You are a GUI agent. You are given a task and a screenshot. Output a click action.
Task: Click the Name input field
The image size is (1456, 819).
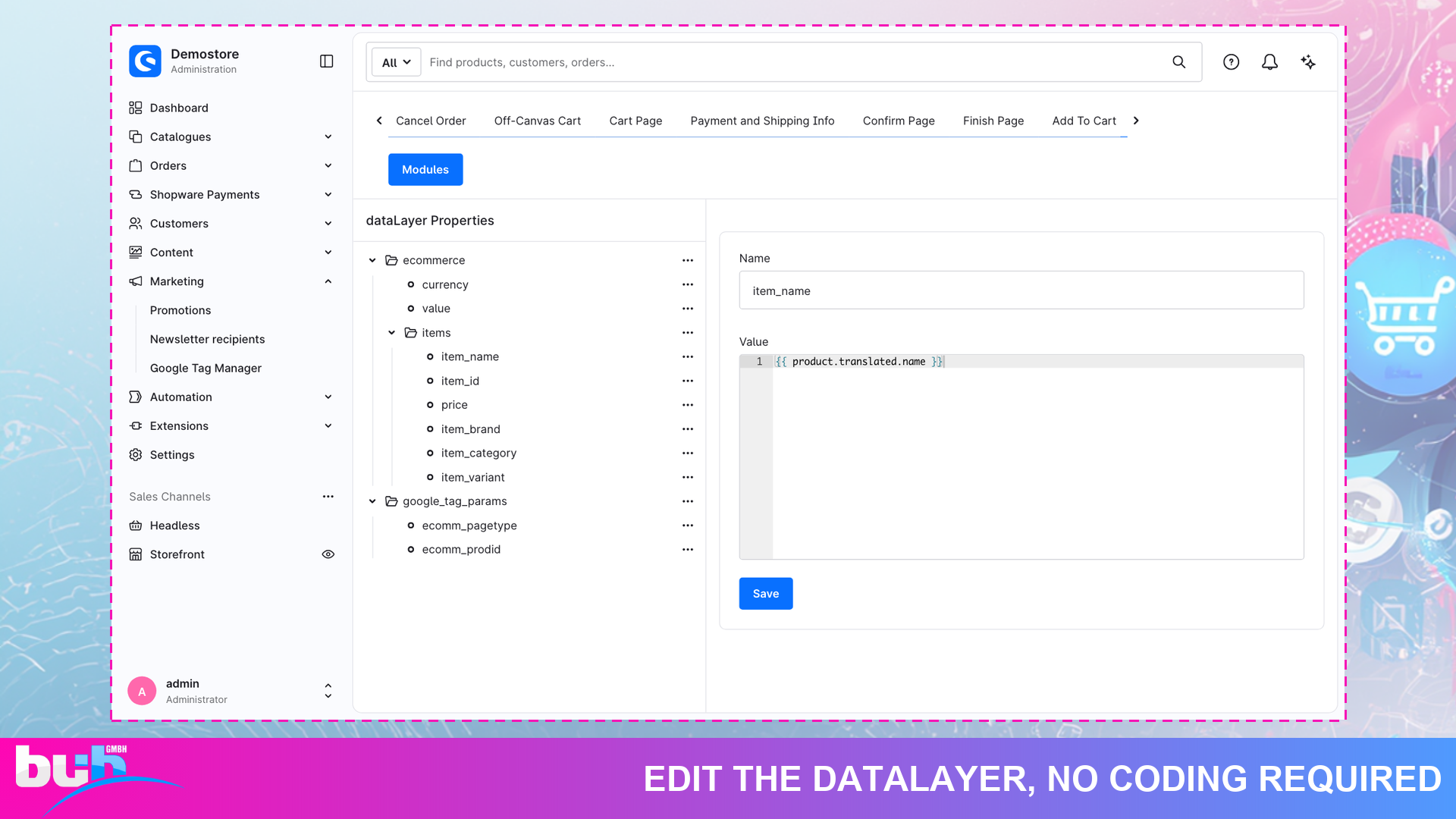[1021, 290]
